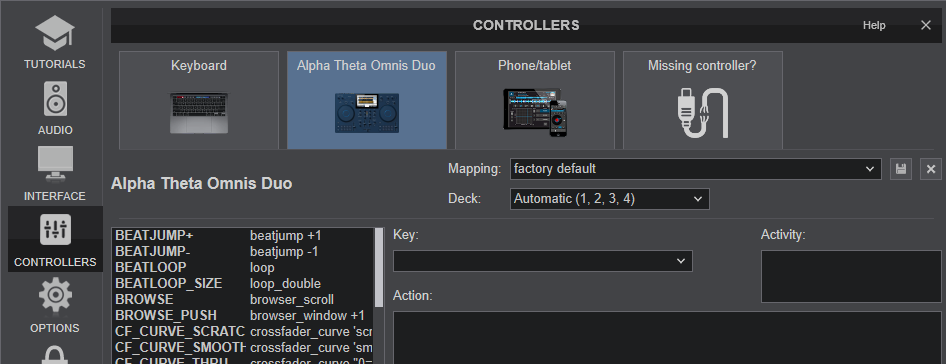The width and height of the screenshot is (946, 364).
Task: Select the BEATJUMP+ mapping entry
Action: click(243, 235)
